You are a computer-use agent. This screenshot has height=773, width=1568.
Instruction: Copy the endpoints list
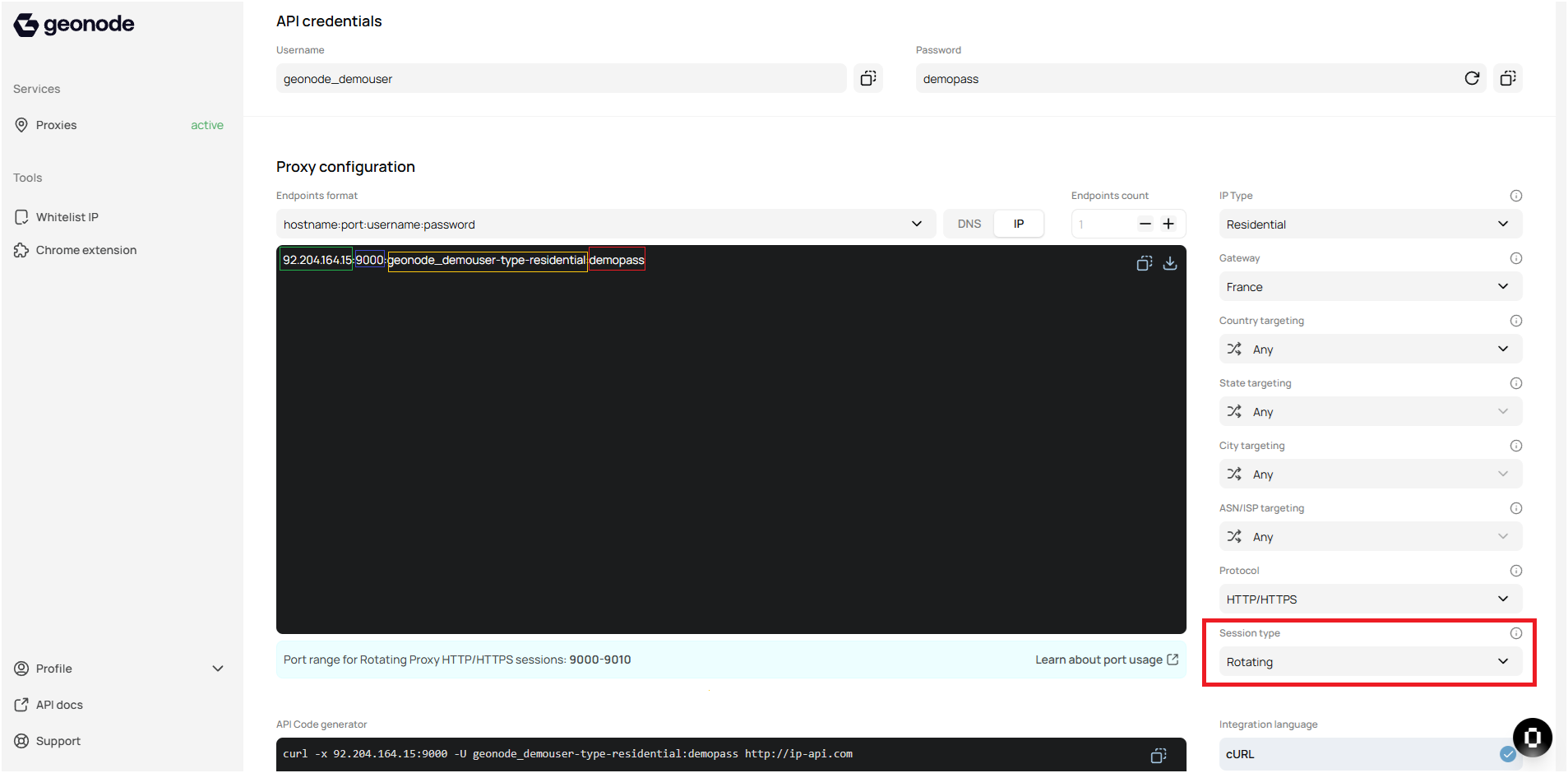tap(1145, 263)
